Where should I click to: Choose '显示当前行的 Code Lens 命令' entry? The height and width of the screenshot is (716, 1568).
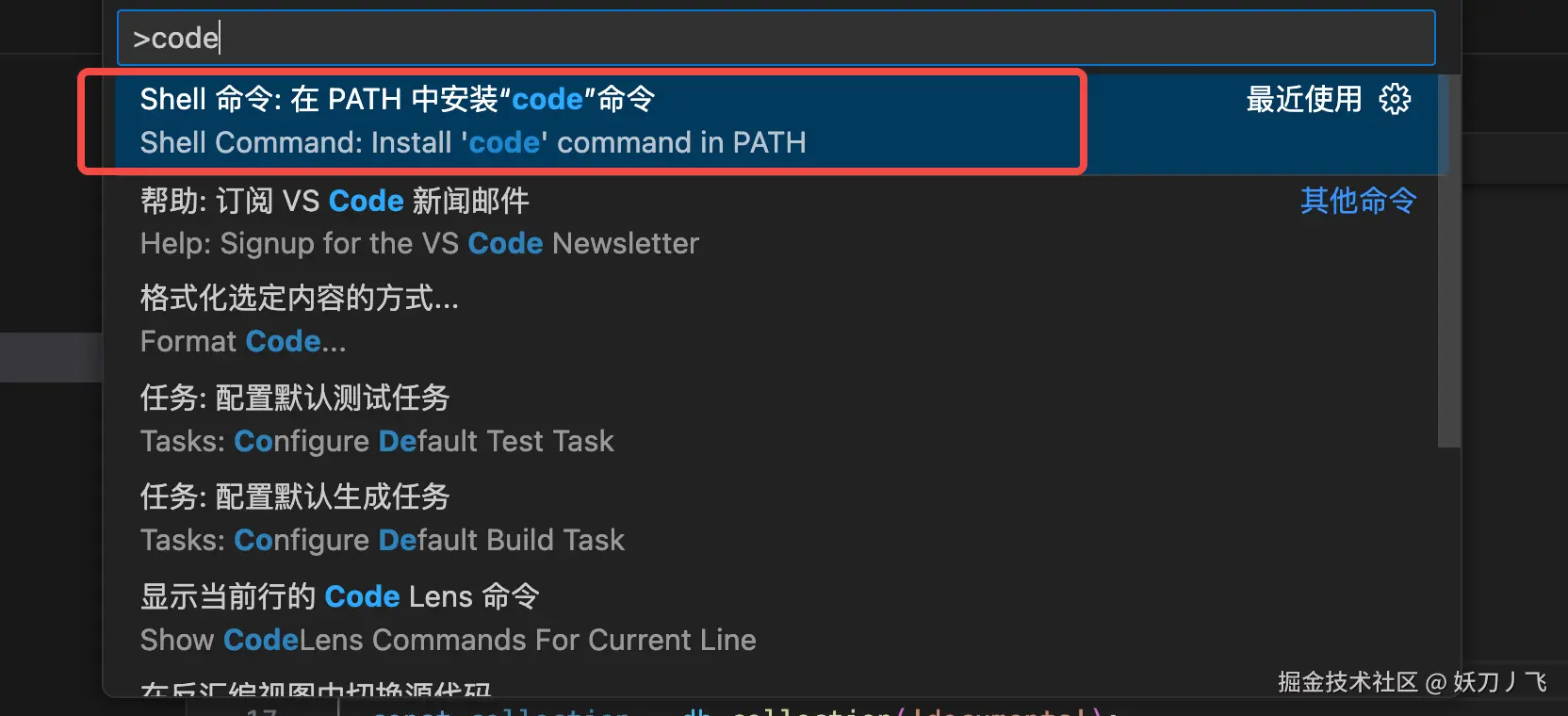(339, 596)
